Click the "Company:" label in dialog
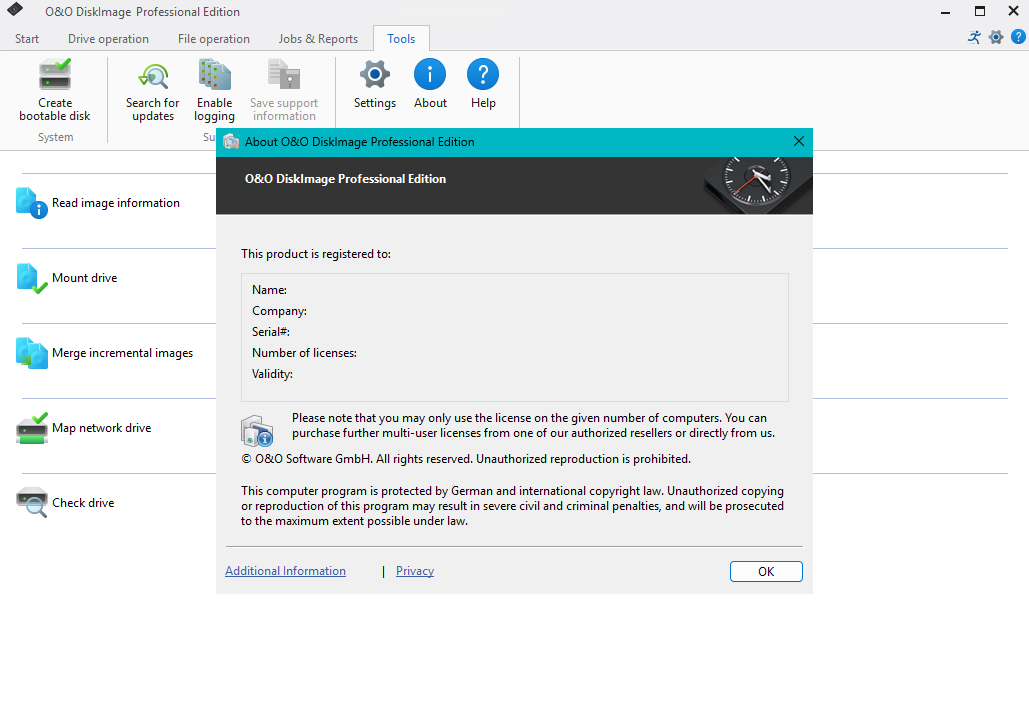 pyautogui.click(x=280, y=311)
